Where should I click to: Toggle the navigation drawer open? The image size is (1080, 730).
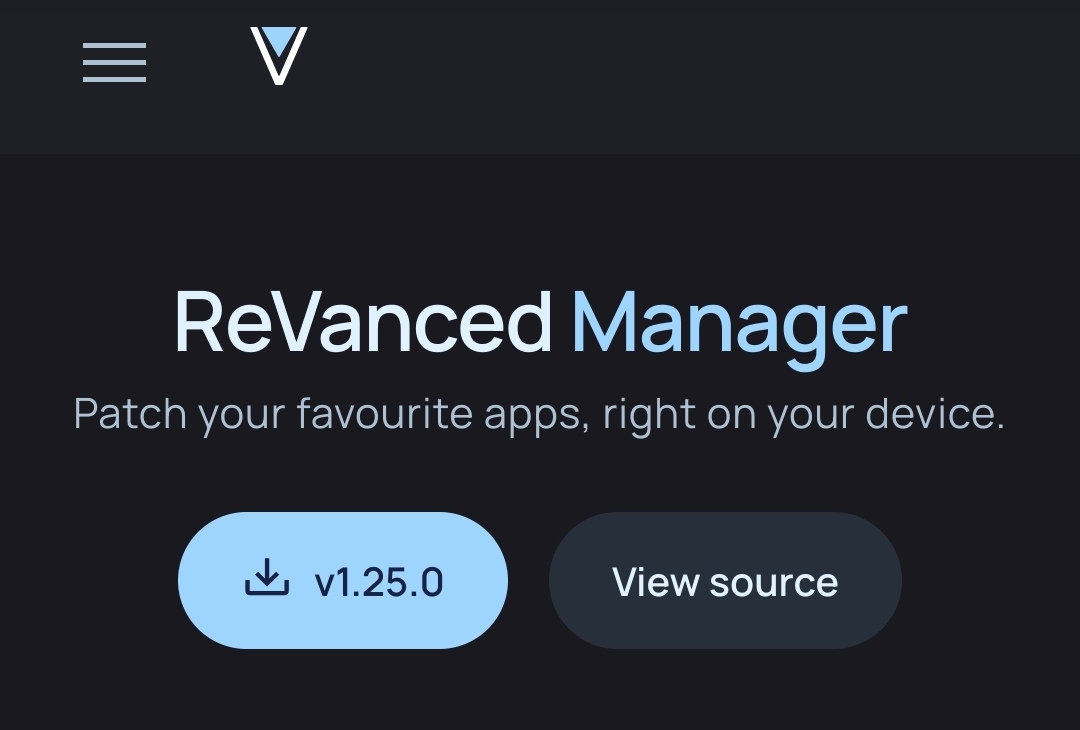coord(114,63)
